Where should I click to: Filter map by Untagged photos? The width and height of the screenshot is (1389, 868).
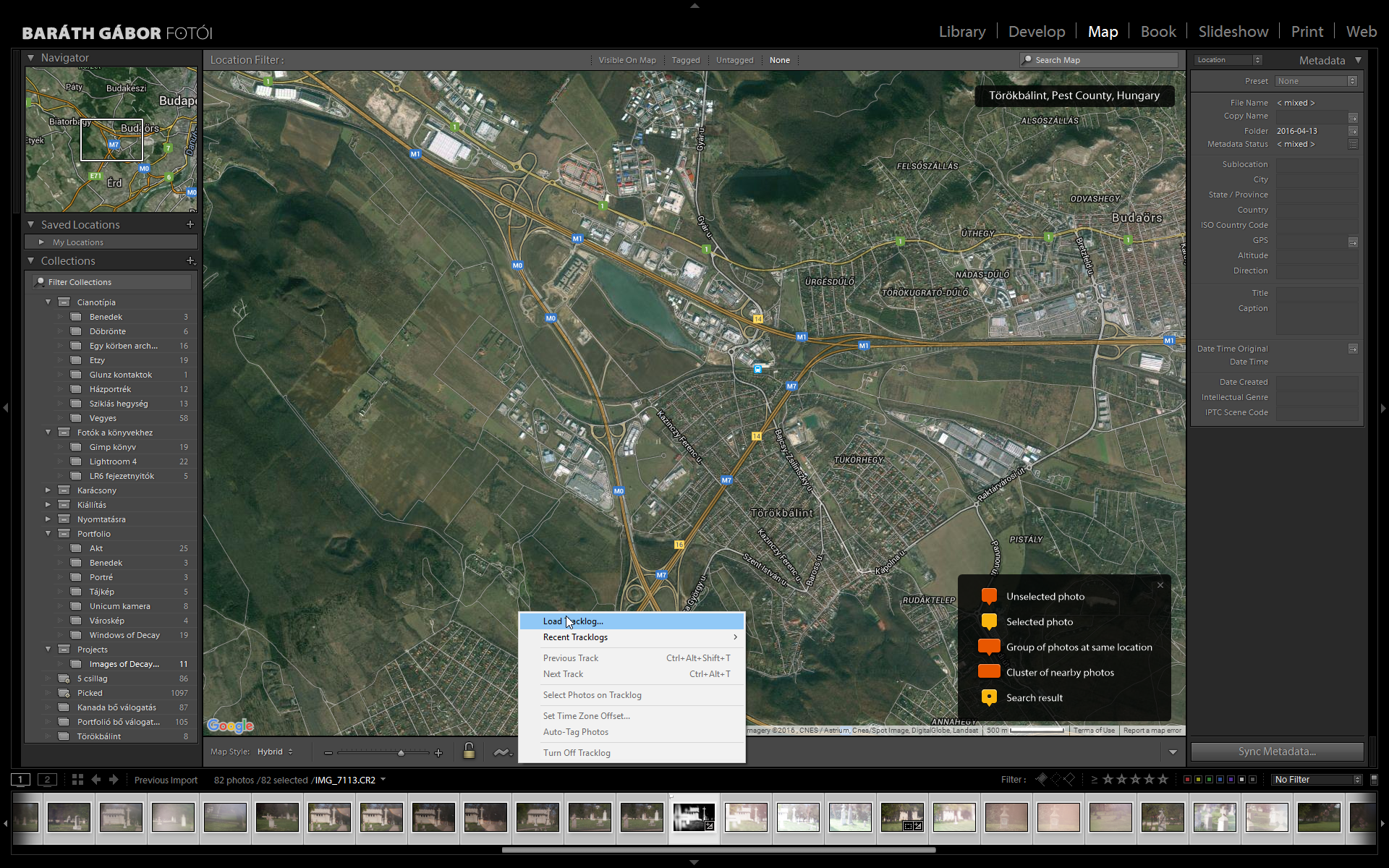pyautogui.click(x=734, y=60)
